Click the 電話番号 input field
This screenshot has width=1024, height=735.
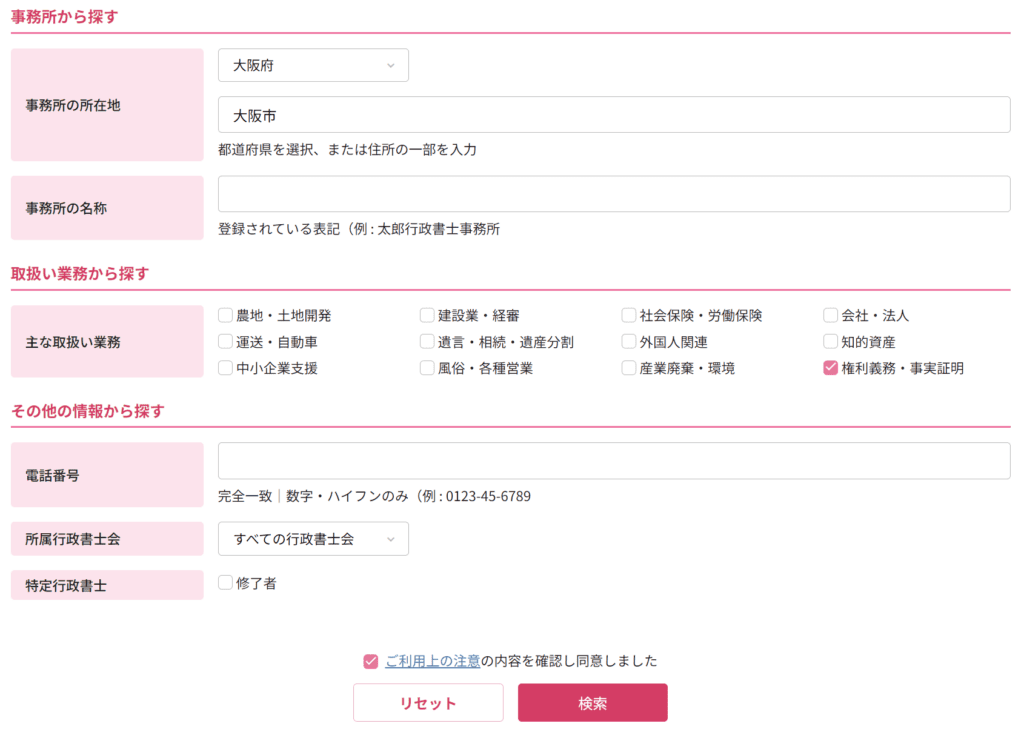pyautogui.click(x=614, y=461)
